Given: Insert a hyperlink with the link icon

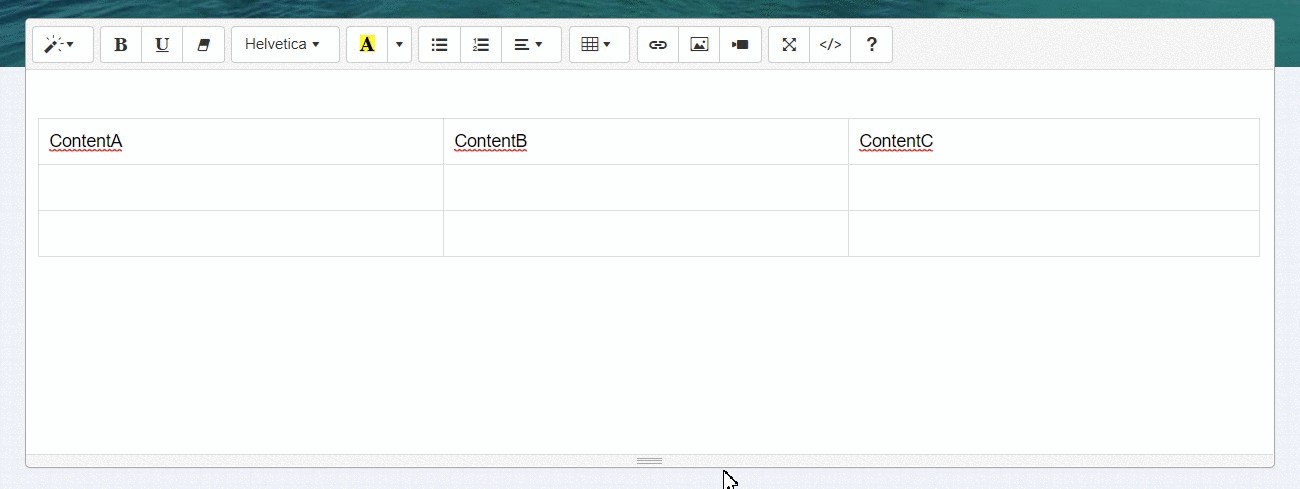Looking at the screenshot, I should tap(658, 45).
